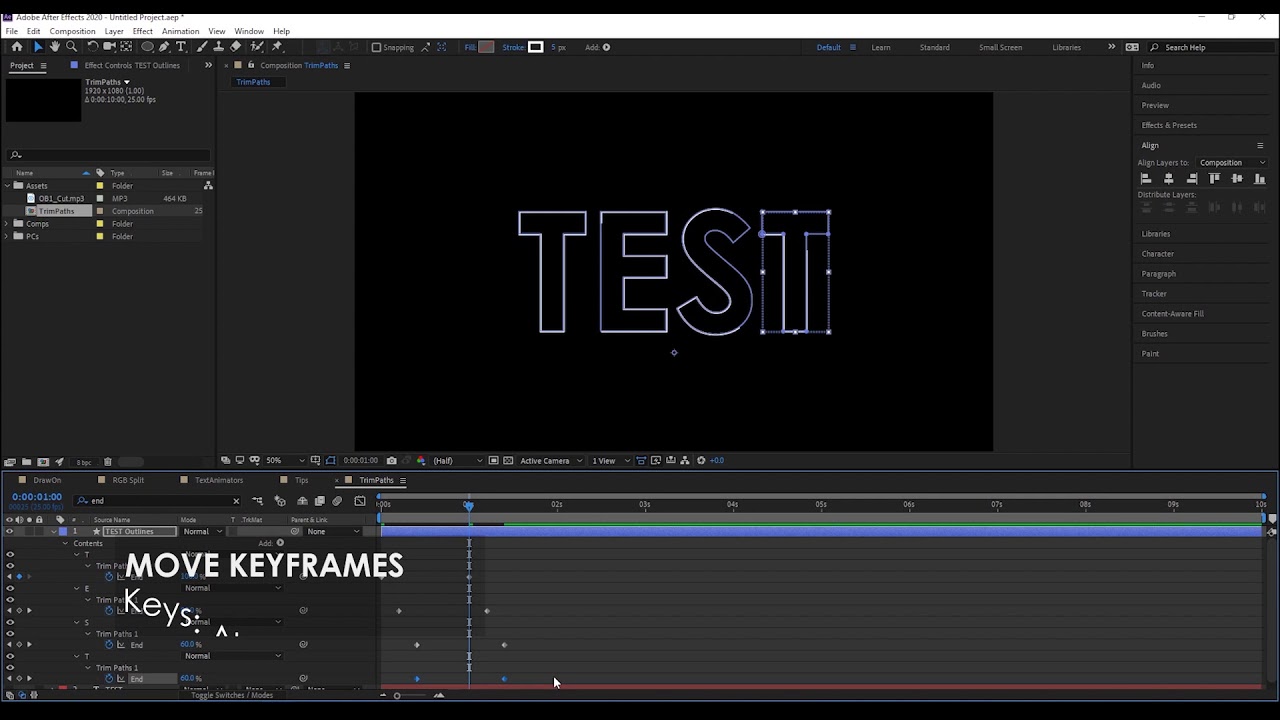Image resolution: width=1280 pixels, height=720 pixels.
Task: Select the Selection arrow tool
Action: 38,47
